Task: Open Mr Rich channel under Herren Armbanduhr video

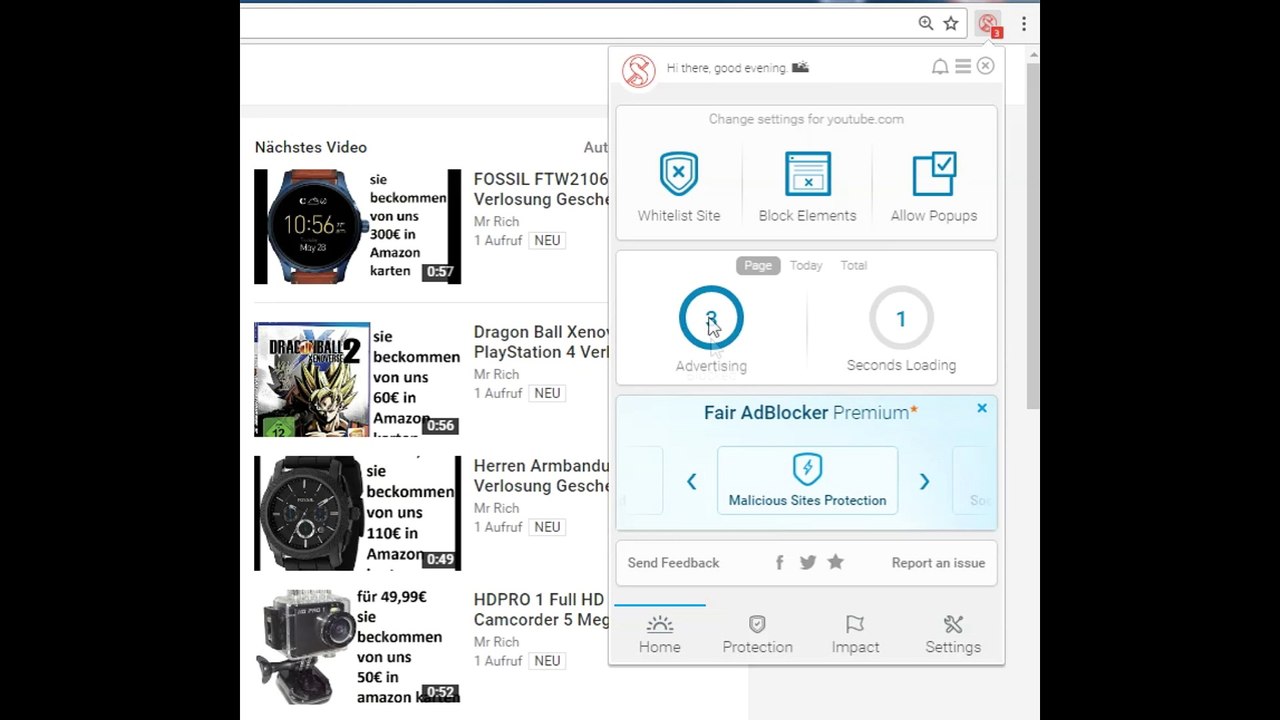Action: click(496, 508)
